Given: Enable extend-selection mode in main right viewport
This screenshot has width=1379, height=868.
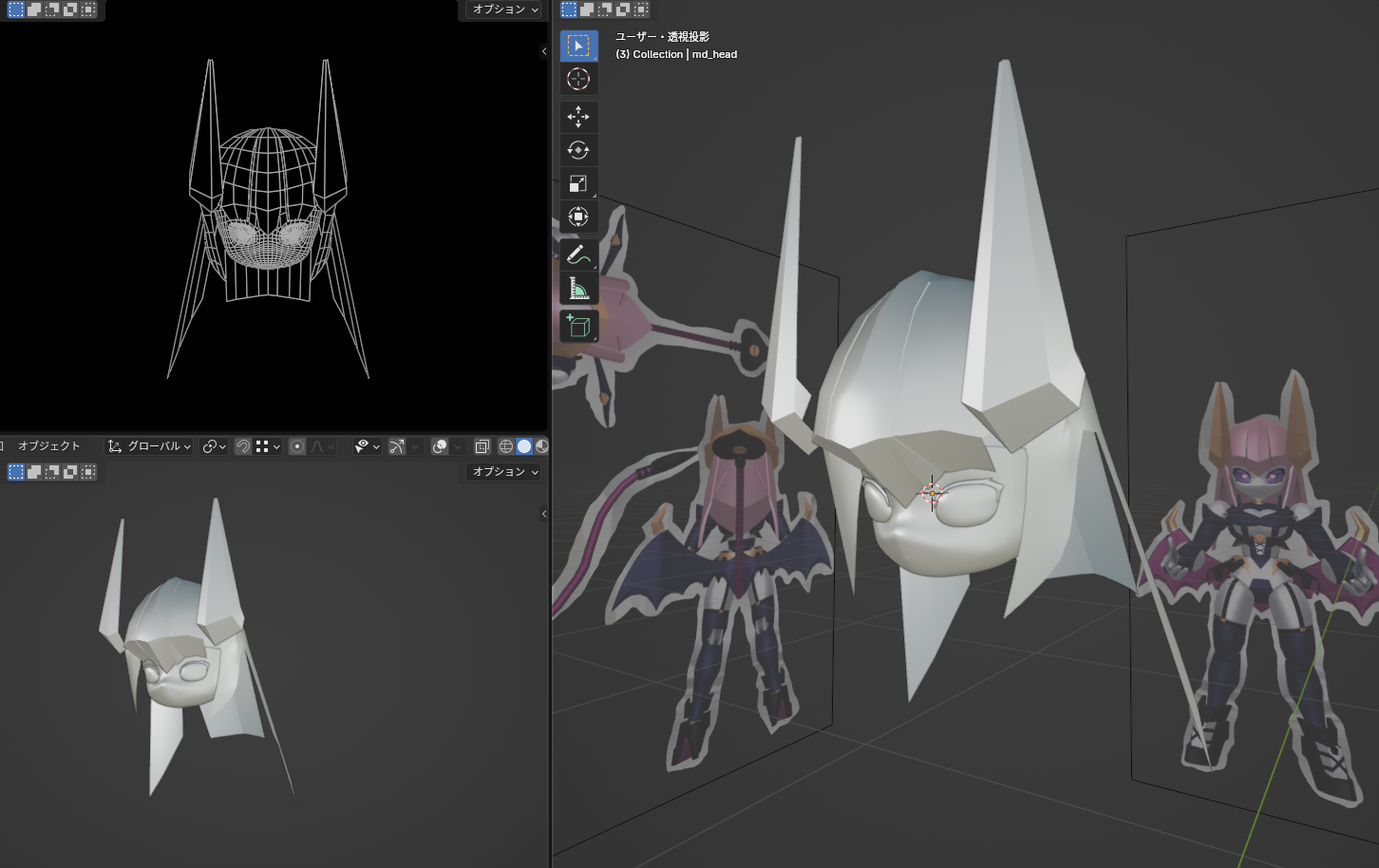Looking at the screenshot, I should 587,9.
